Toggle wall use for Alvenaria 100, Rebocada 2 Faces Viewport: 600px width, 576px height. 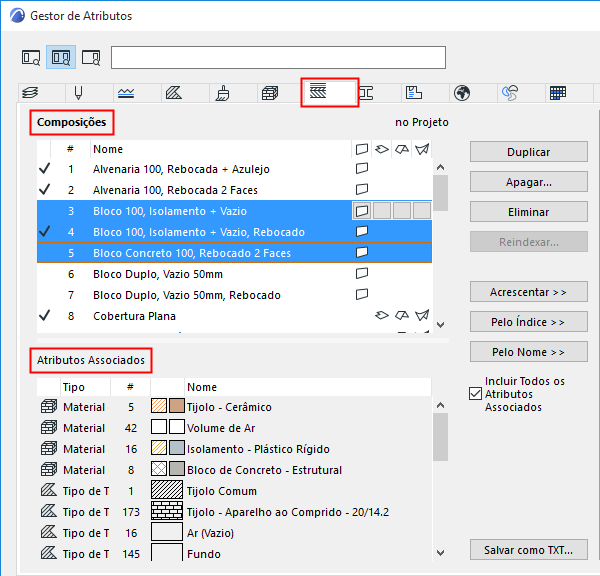point(362,189)
